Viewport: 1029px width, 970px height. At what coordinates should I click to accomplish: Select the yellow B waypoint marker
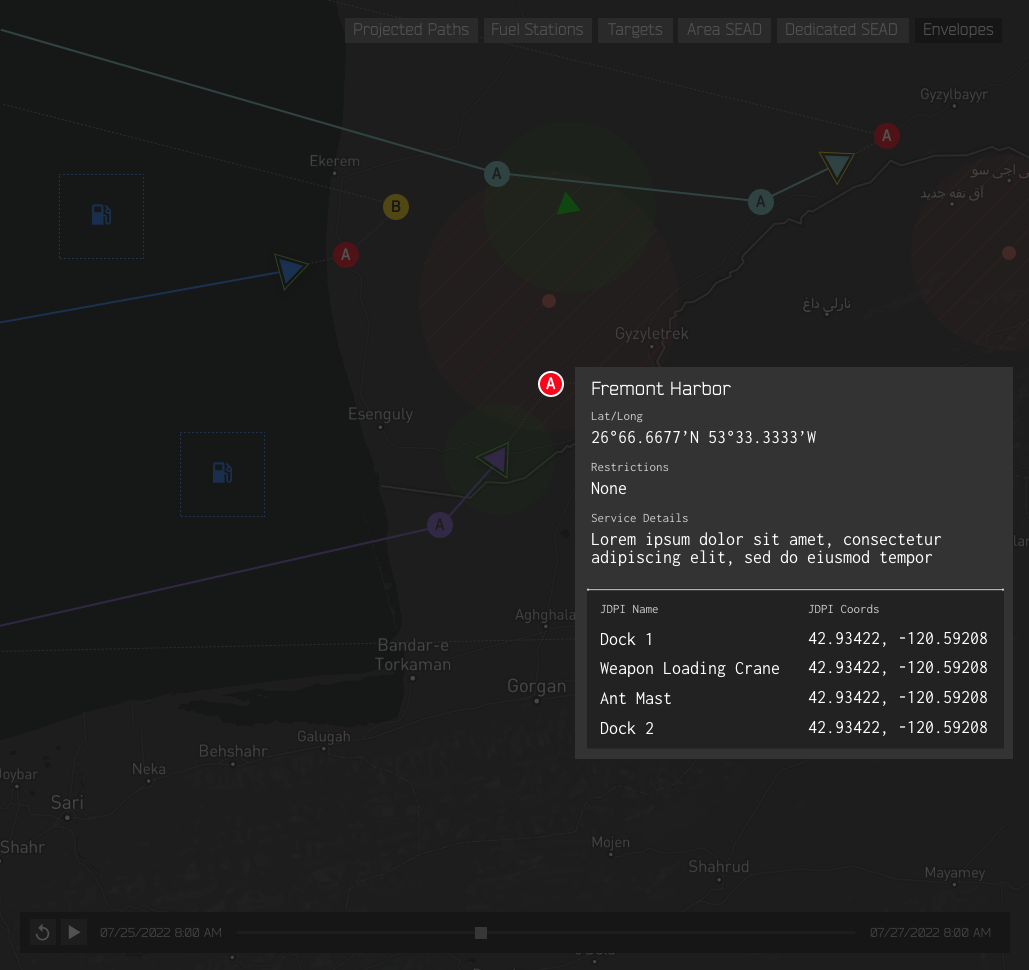pos(396,207)
